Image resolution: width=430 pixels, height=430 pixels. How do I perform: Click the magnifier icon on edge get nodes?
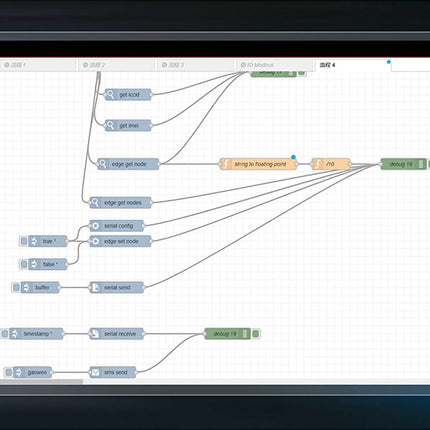tap(95, 202)
